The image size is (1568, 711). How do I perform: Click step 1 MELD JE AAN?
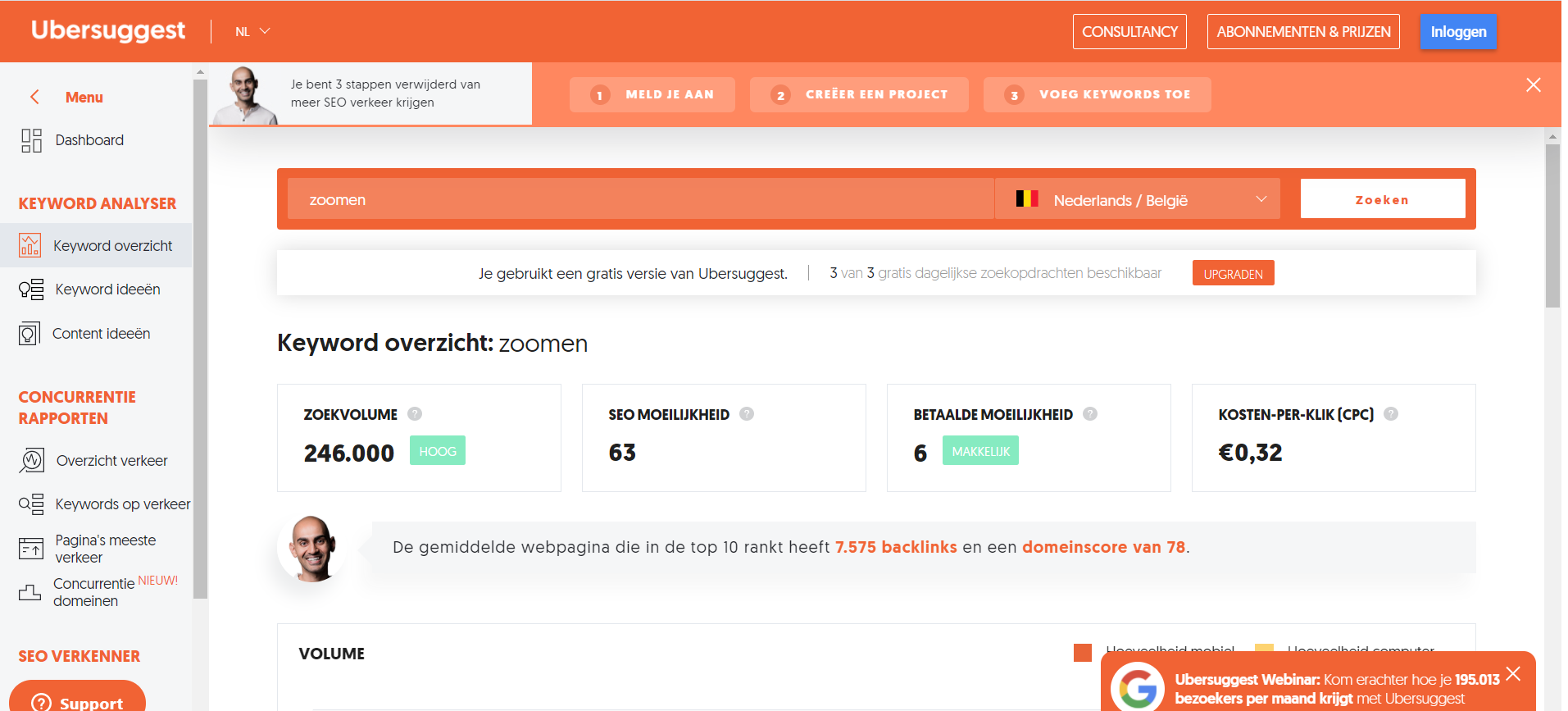point(652,94)
